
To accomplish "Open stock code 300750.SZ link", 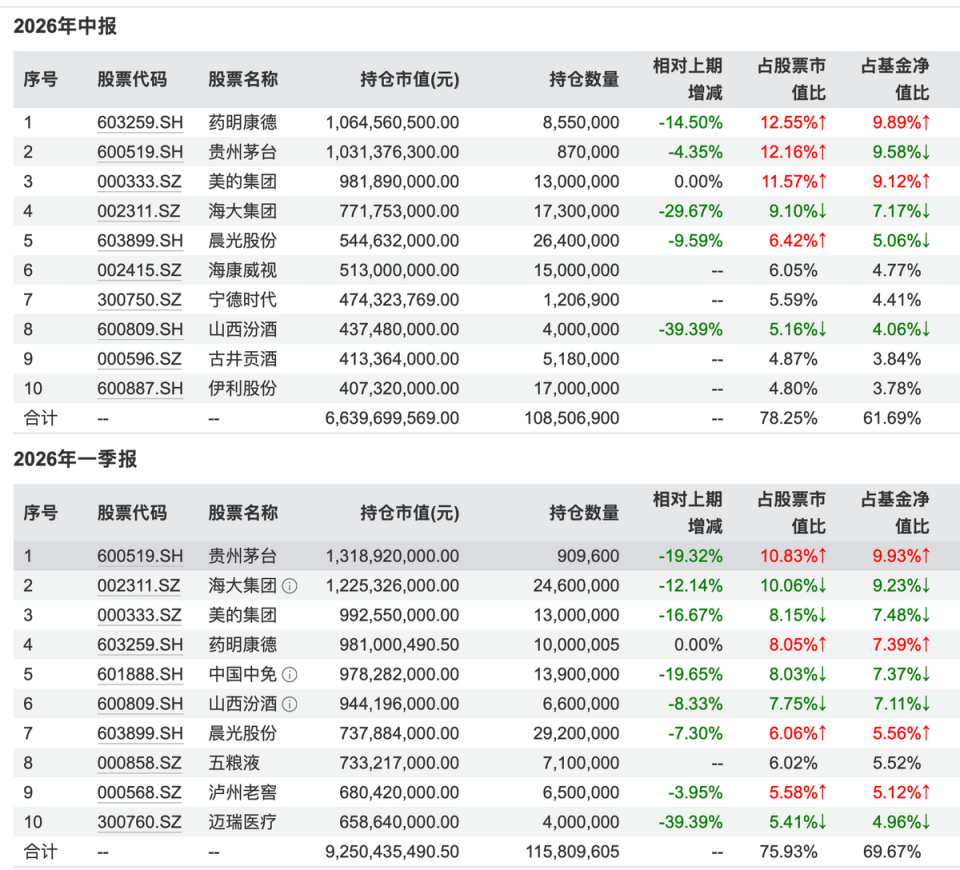I will coord(139,300).
